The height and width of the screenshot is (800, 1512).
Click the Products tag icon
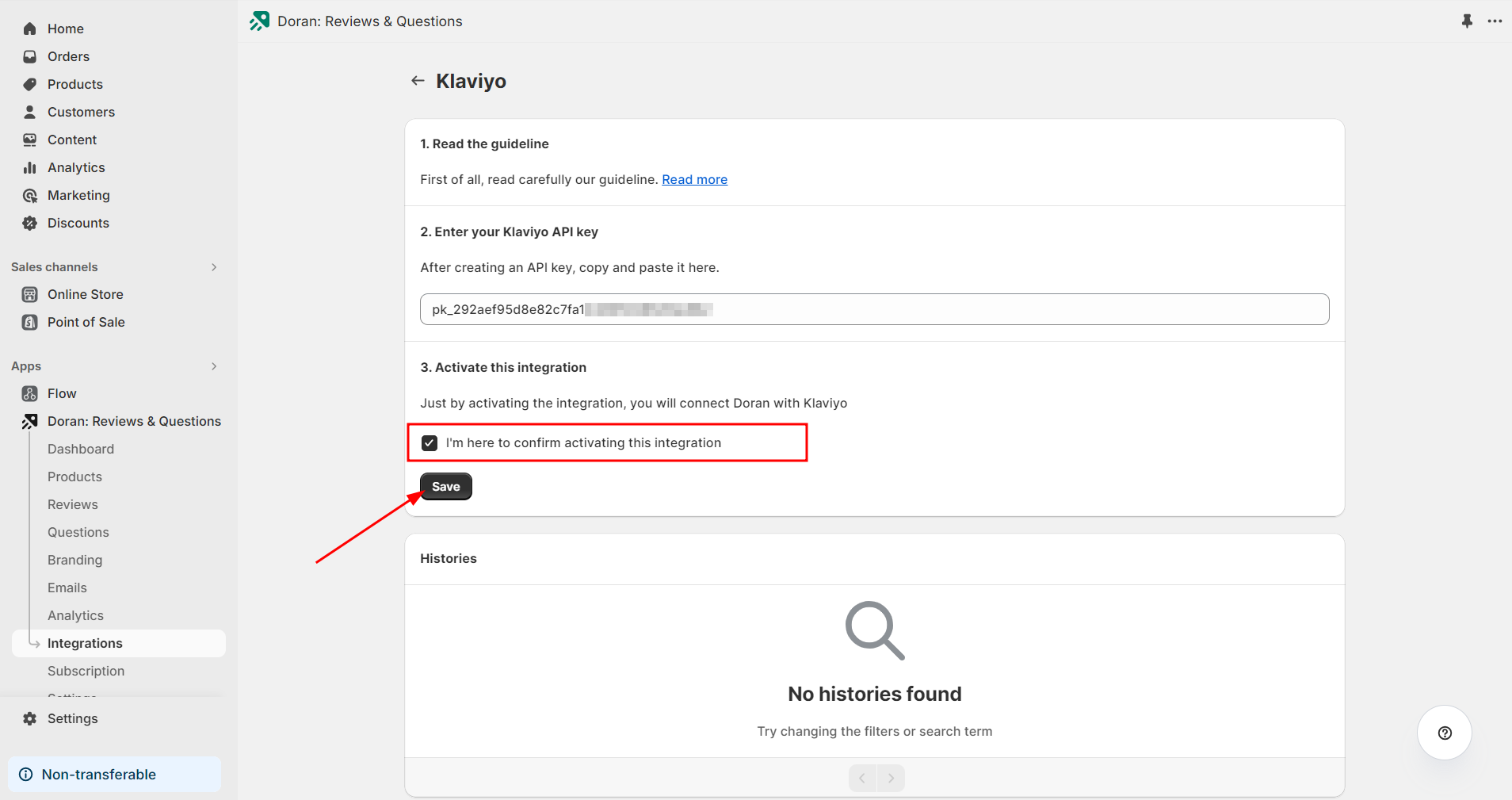[30, 84]
